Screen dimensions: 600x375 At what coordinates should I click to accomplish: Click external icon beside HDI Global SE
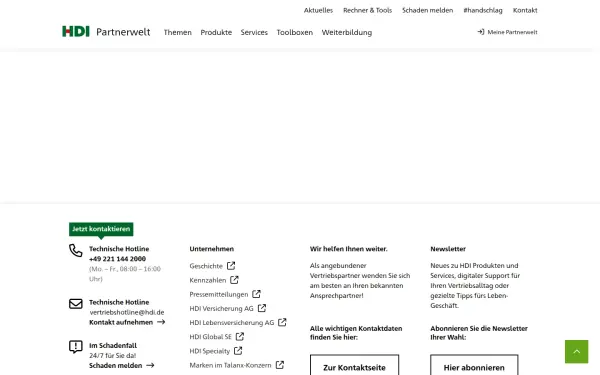240,336
